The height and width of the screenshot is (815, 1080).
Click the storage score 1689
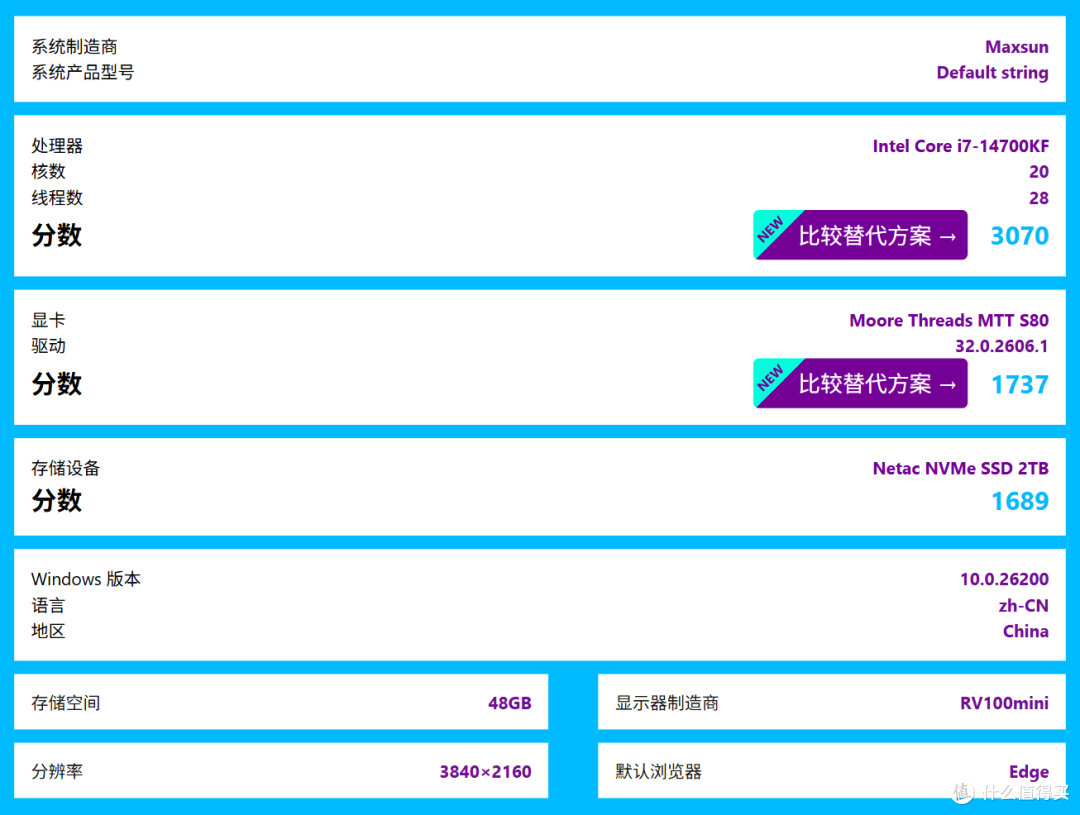pyautogui.click(x=1019, y=501)
